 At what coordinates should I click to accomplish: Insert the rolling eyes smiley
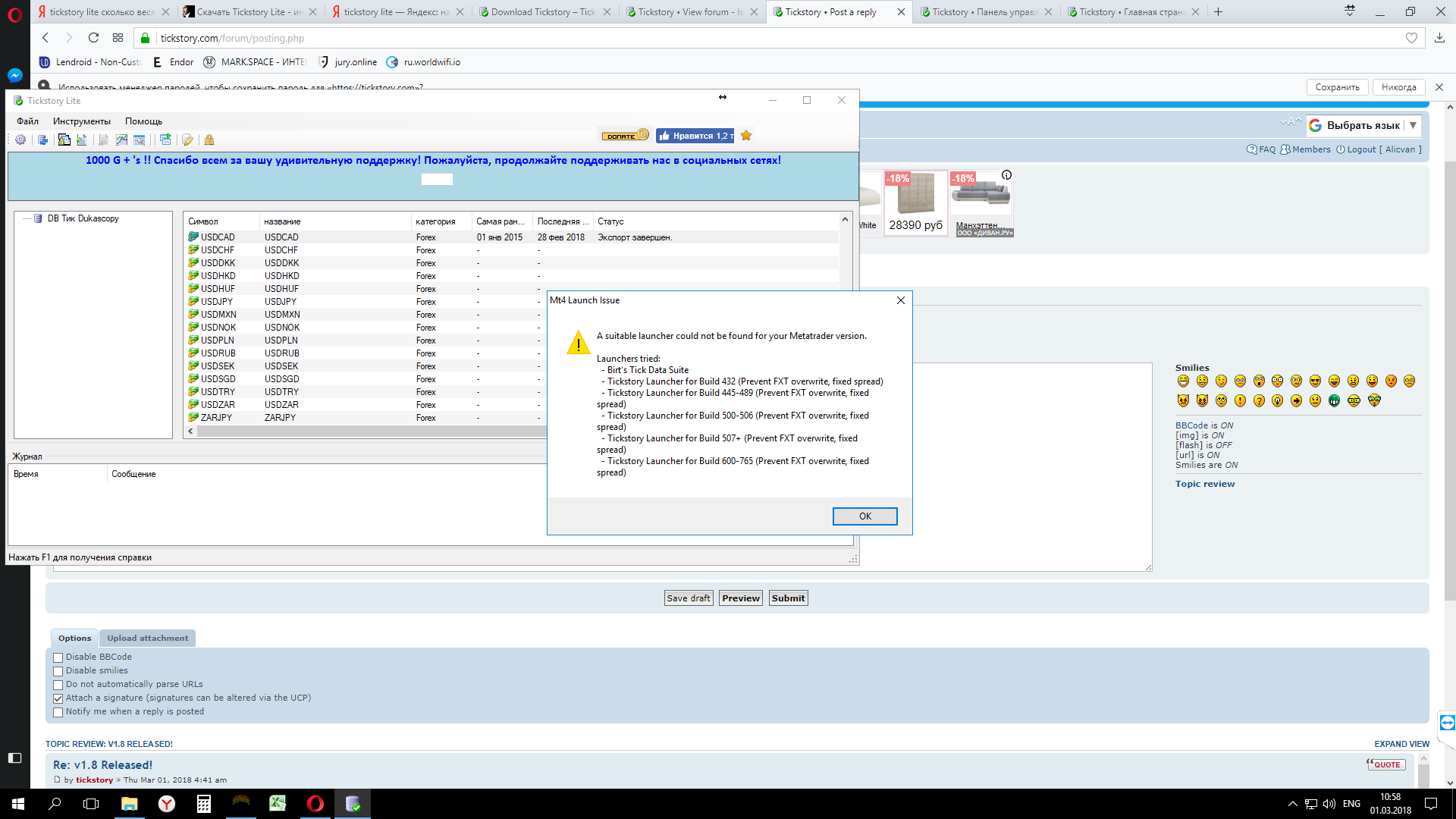click(1221, 400)
